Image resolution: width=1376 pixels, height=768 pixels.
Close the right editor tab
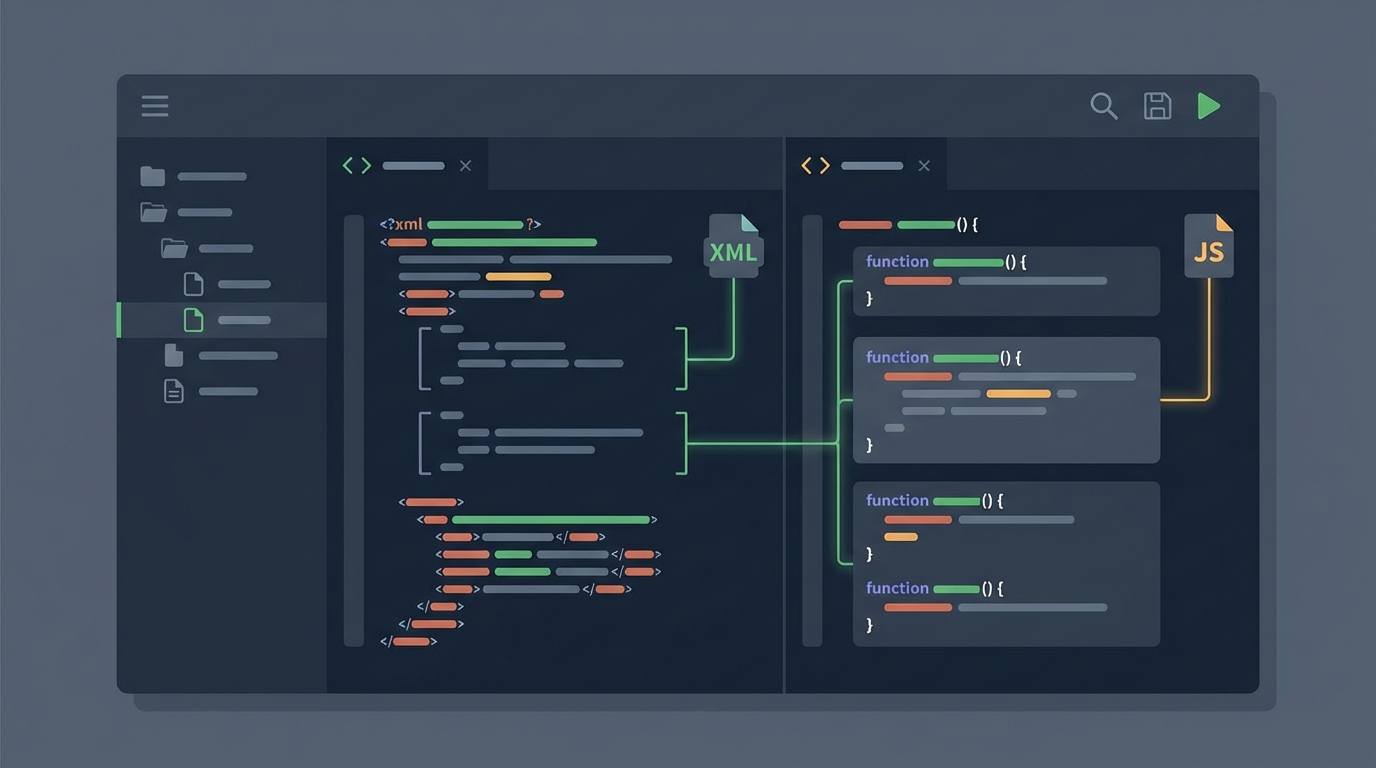click(x=924, y=165)
